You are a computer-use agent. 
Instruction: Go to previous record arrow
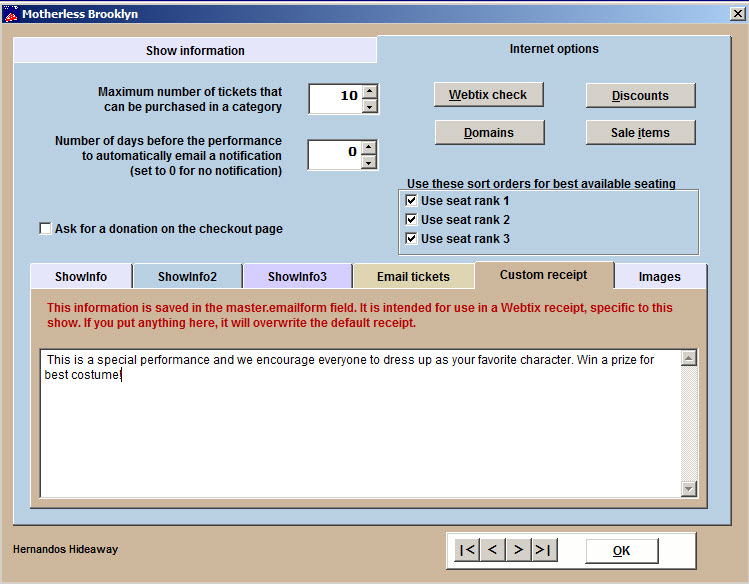click(492, 550)
